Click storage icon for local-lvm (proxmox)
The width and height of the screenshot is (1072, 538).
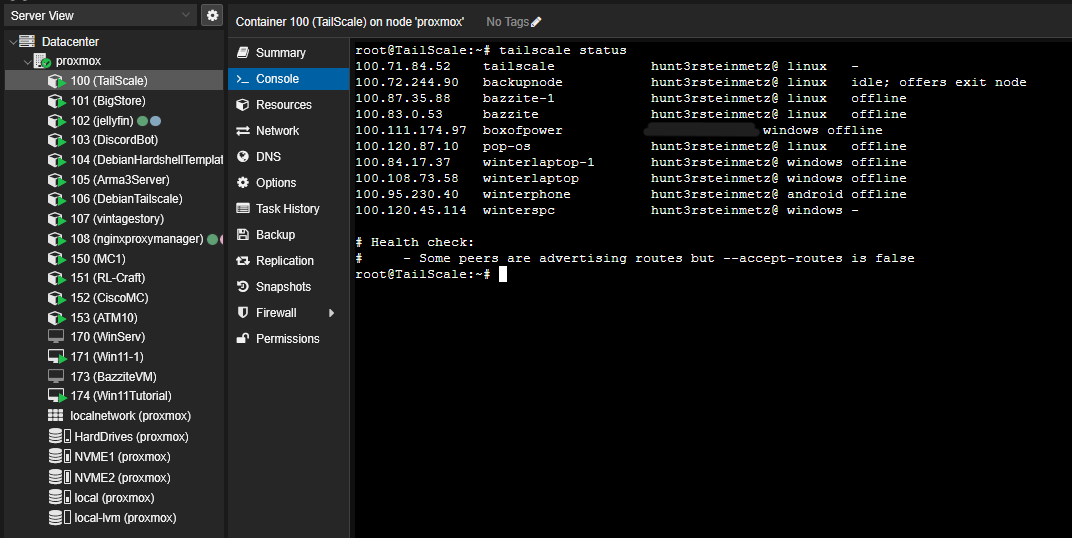60,518
